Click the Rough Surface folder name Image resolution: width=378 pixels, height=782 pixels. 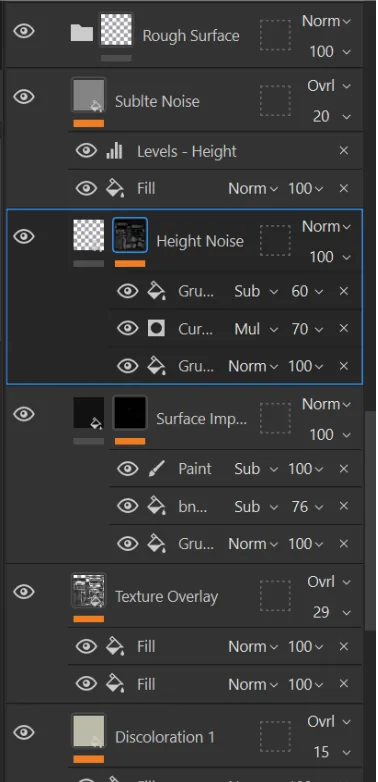(x=191, y=36)
